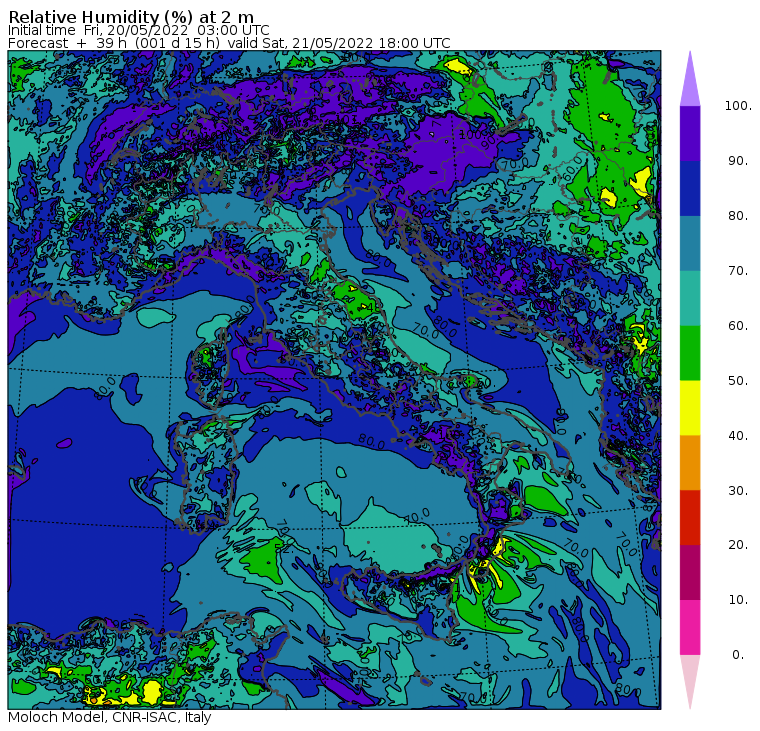This screenshot has width=760, height=731.
Task: Click the 'Moloch Model, CNR-ISAC, Italy' footer text
Action: click(x=110, y=717)
